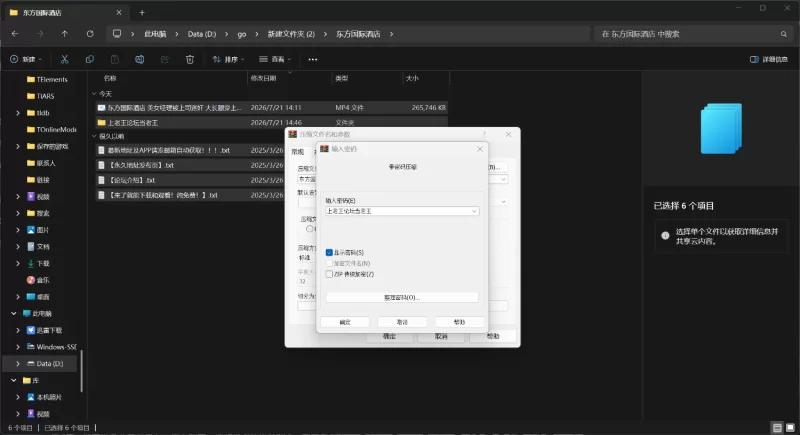Click the 此电脑 breadcrumb in the address bar

[155, 34]
